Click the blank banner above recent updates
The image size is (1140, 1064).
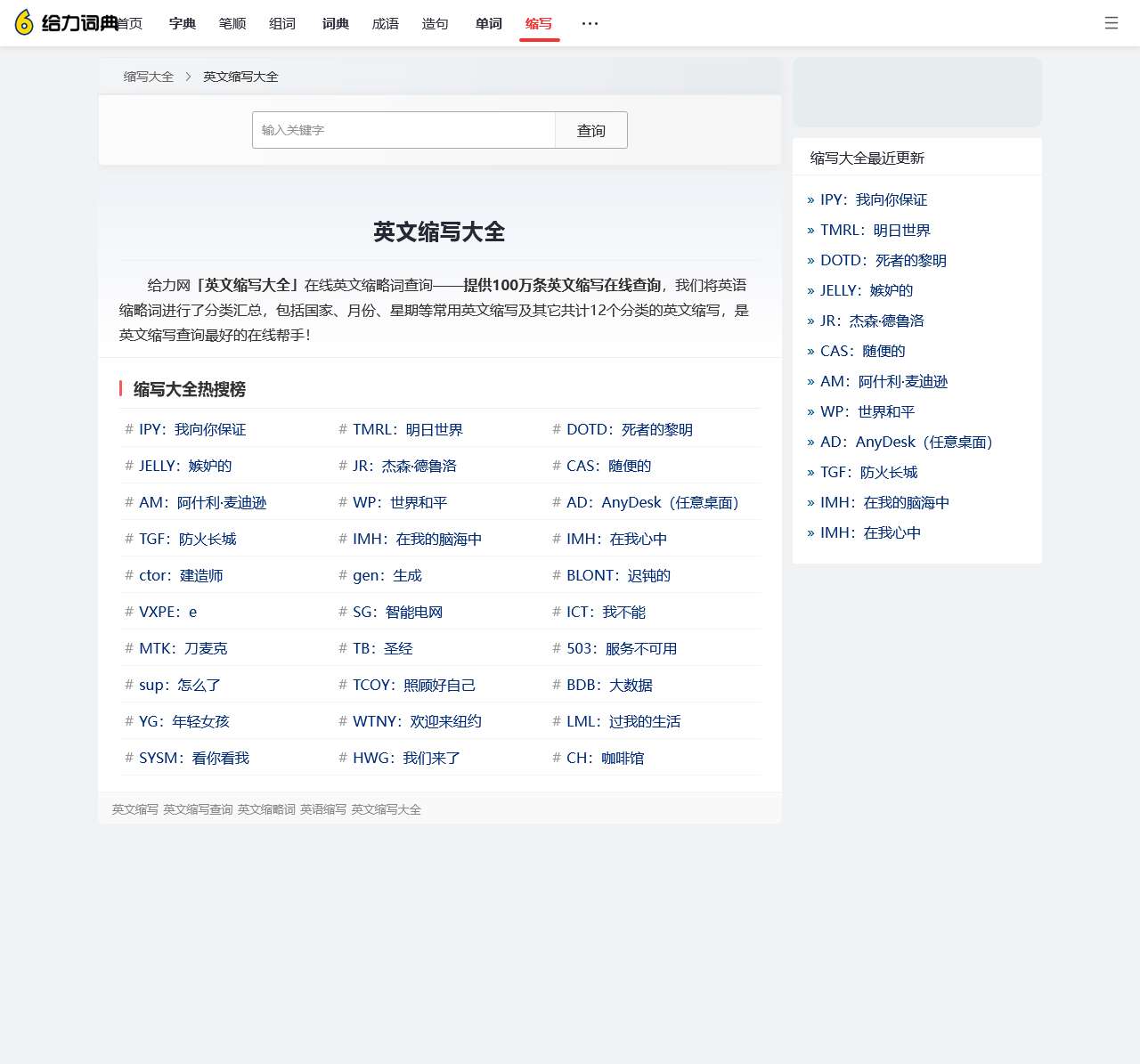tap(916, 93)
